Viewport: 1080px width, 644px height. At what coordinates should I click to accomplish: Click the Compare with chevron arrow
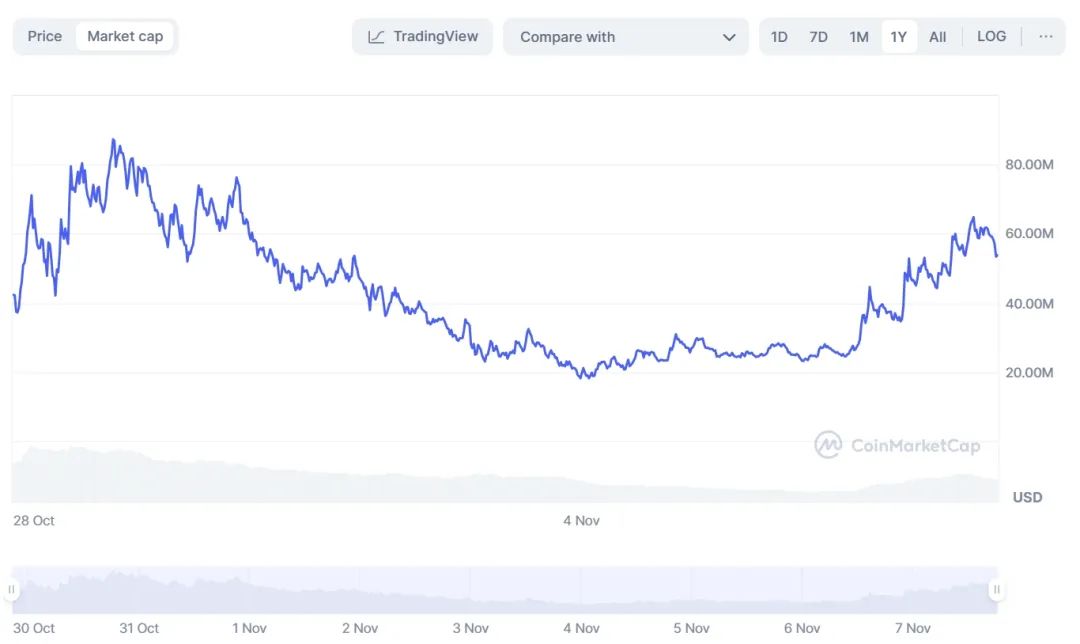[x=729, y=37]
